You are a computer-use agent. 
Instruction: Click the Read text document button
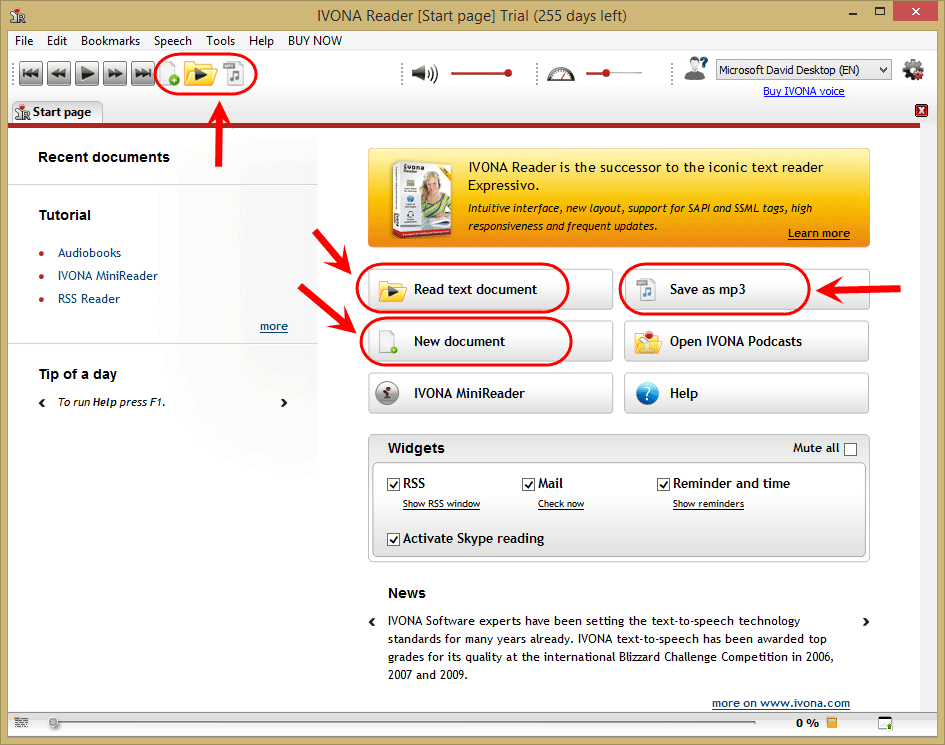coord(490,289)
